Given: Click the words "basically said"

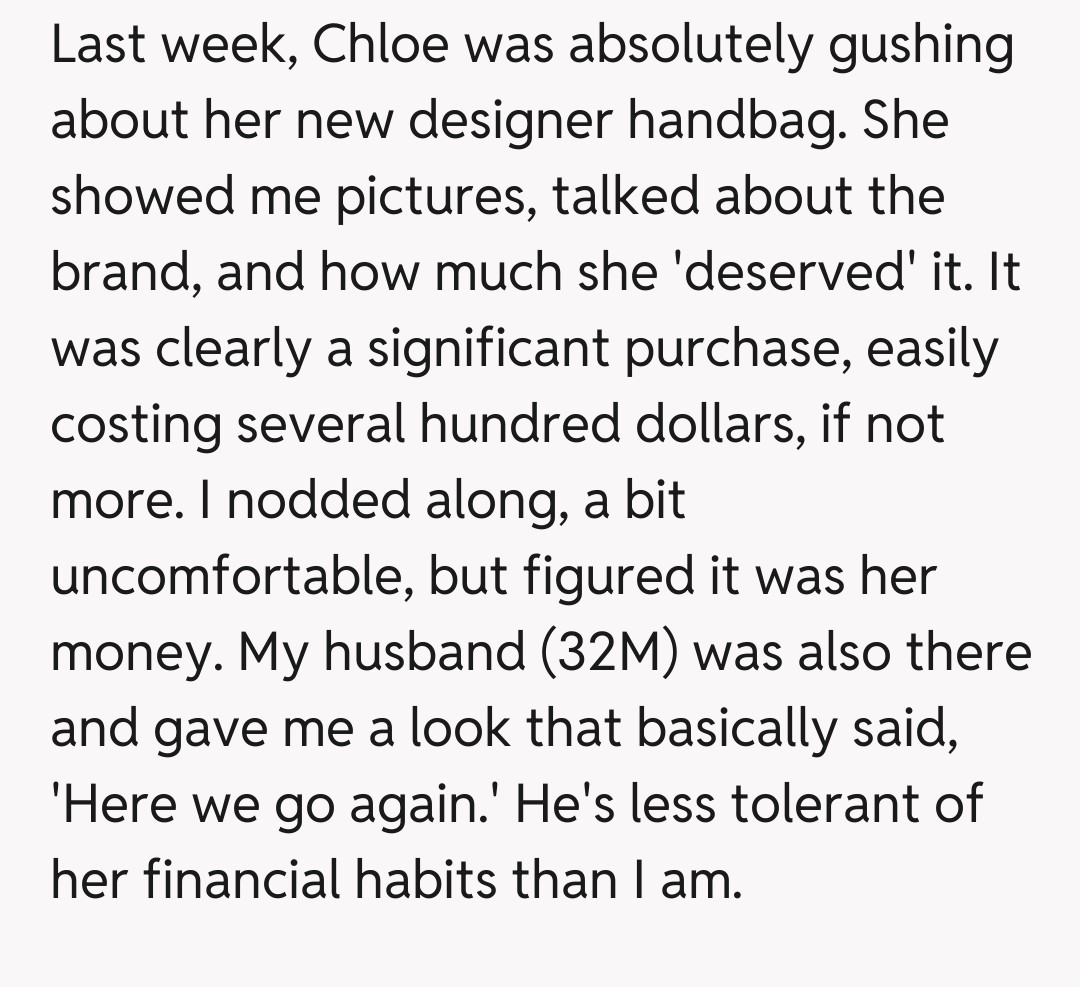Looking at the screenshot, I should (799, 729).
